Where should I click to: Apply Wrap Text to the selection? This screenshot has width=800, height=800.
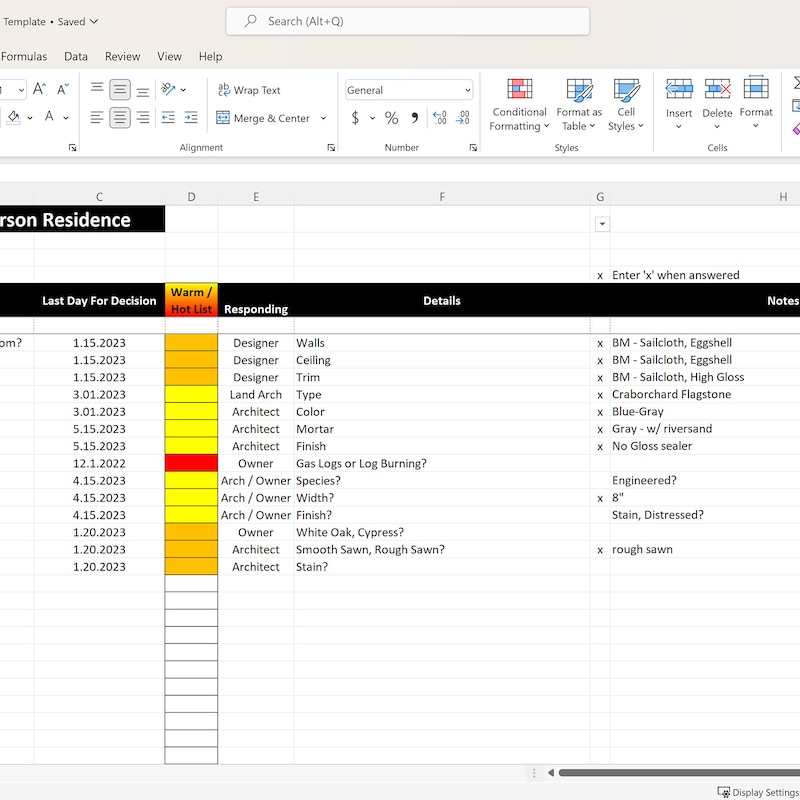249,90
